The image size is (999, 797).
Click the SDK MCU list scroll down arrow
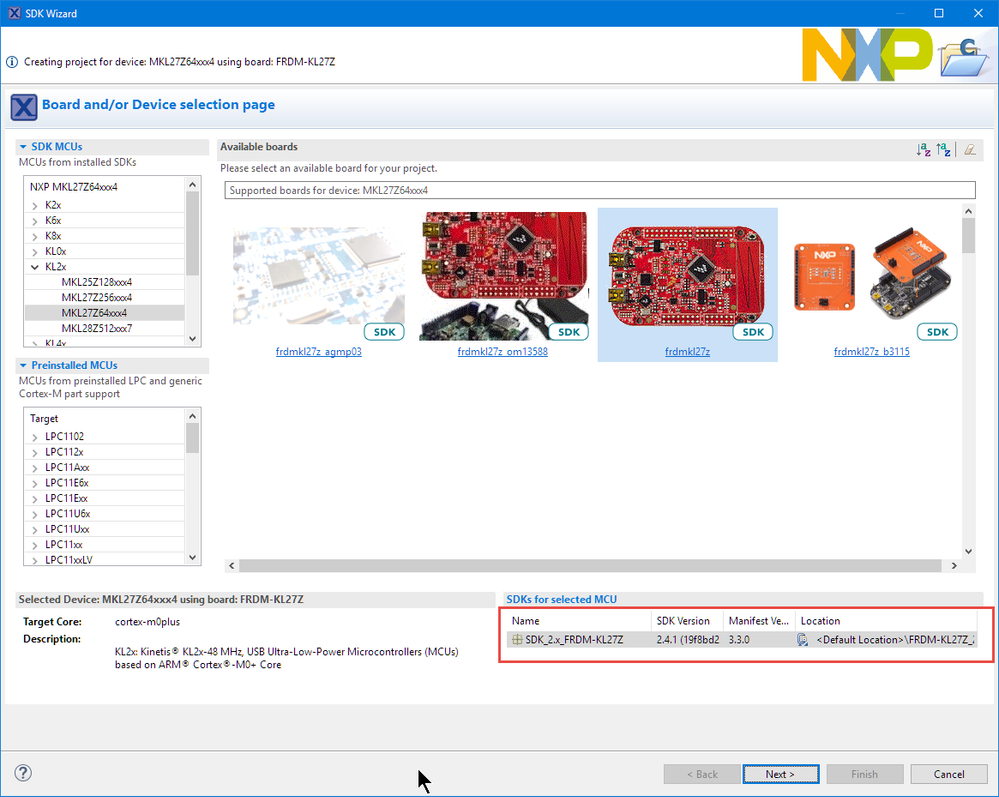(192, 339)
